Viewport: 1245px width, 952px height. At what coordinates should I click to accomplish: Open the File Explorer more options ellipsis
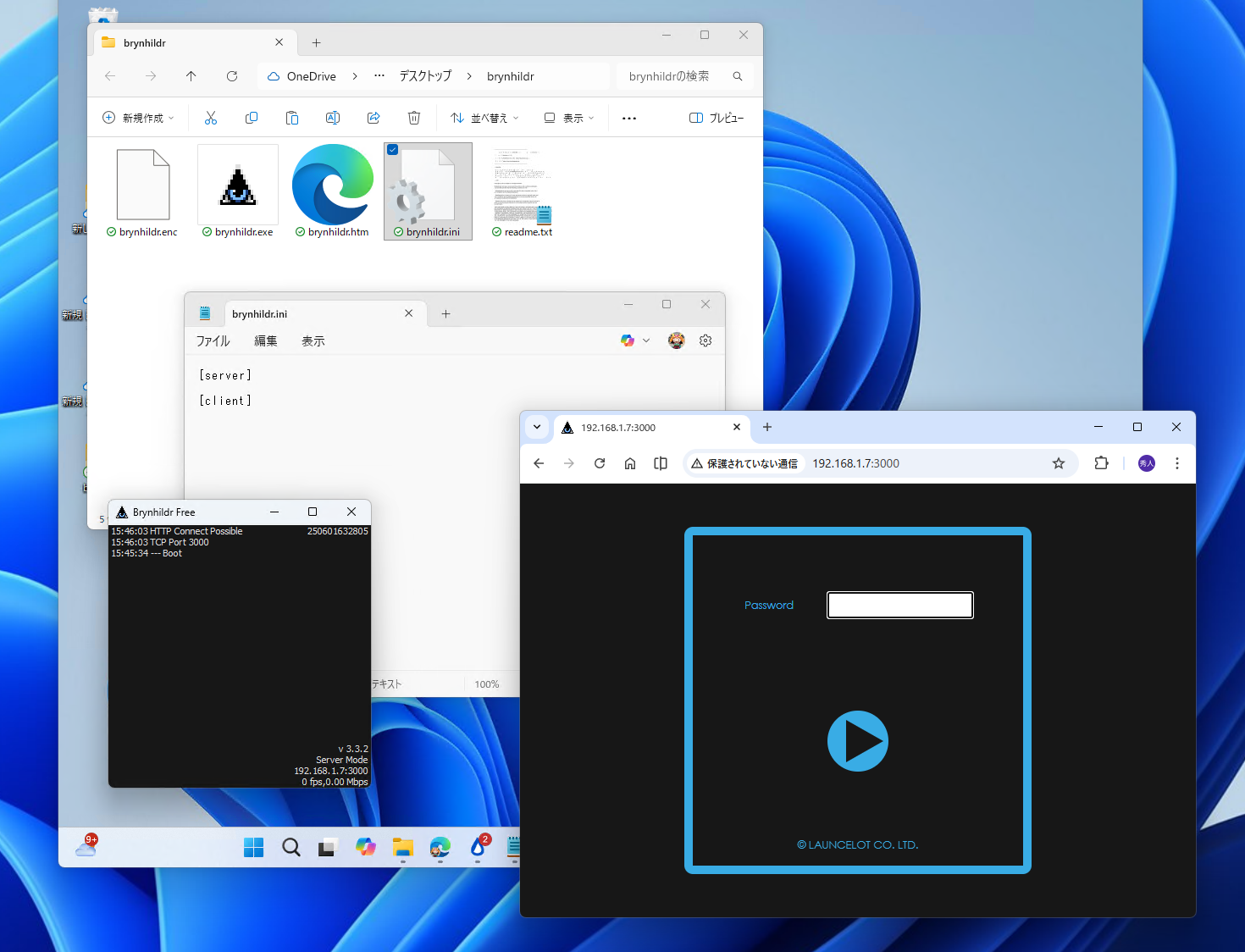(629, 119)
